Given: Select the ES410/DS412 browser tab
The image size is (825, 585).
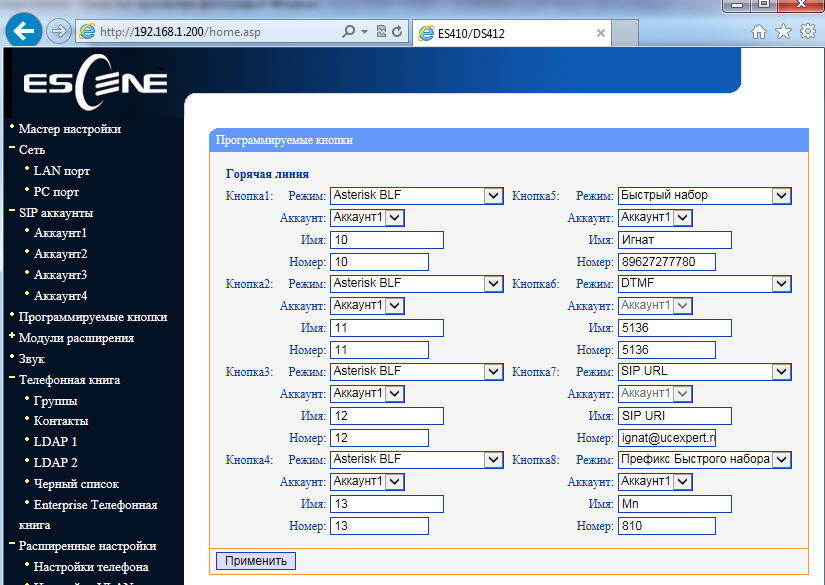Looking at the screenshot, I should tap(512, 33).
